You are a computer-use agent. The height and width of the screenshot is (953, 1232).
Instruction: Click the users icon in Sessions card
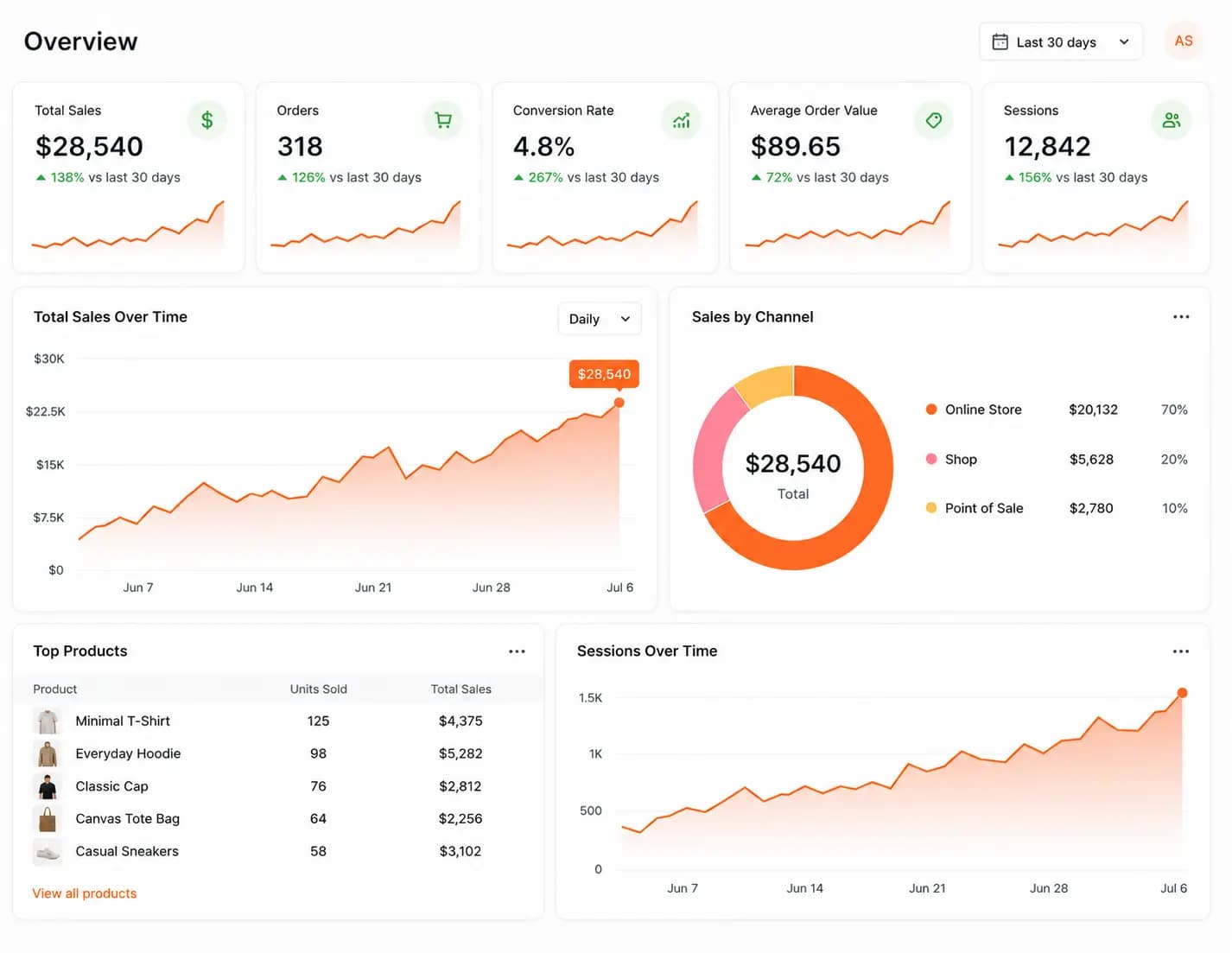click(x=1172, y=120)
